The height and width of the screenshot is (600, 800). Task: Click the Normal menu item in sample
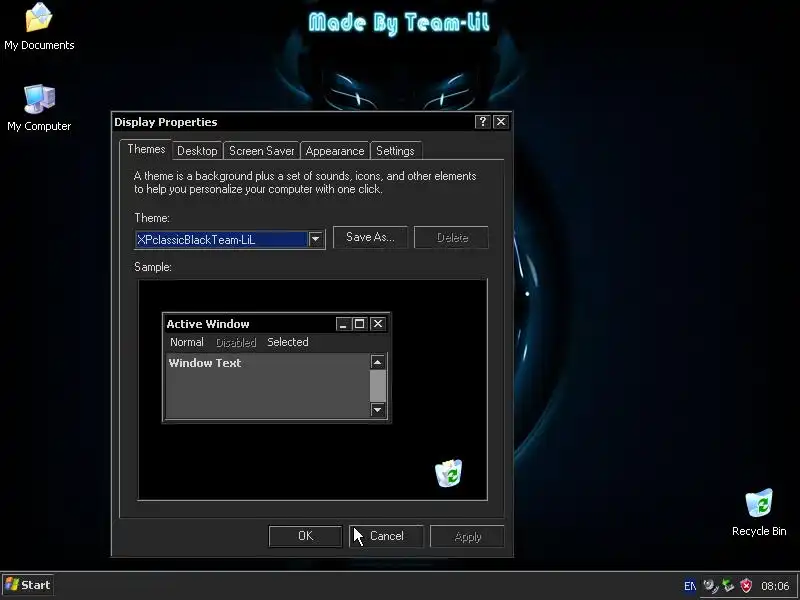[x=187, y=342]
